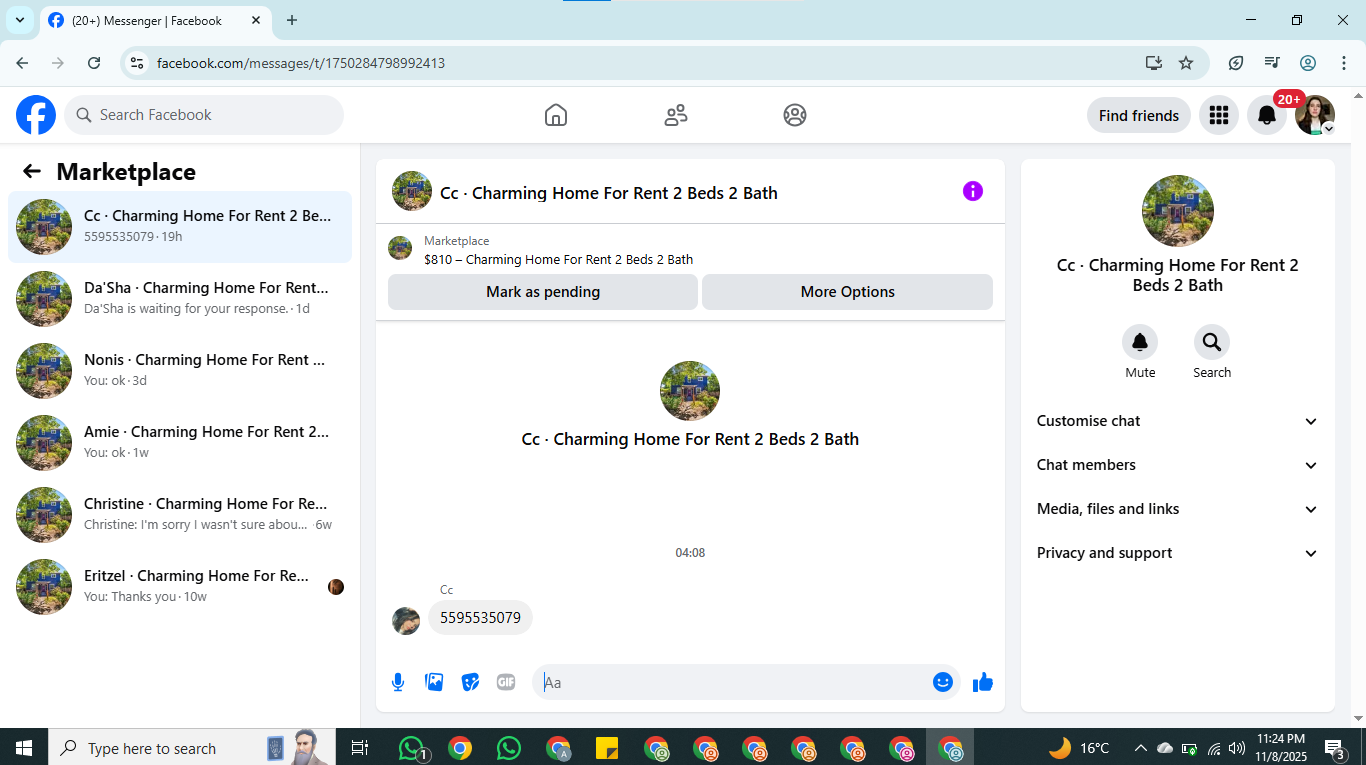
Task: Open Windows notification center
Action: point(1334,748)
